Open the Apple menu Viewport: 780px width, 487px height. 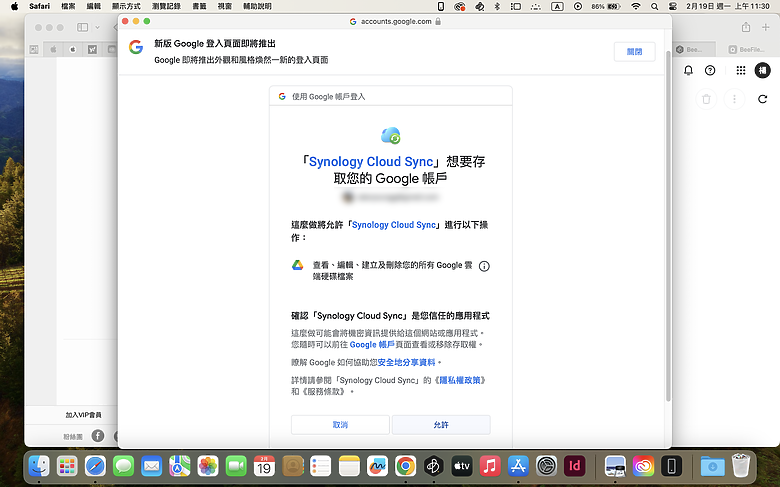click(x=14, y=6)
